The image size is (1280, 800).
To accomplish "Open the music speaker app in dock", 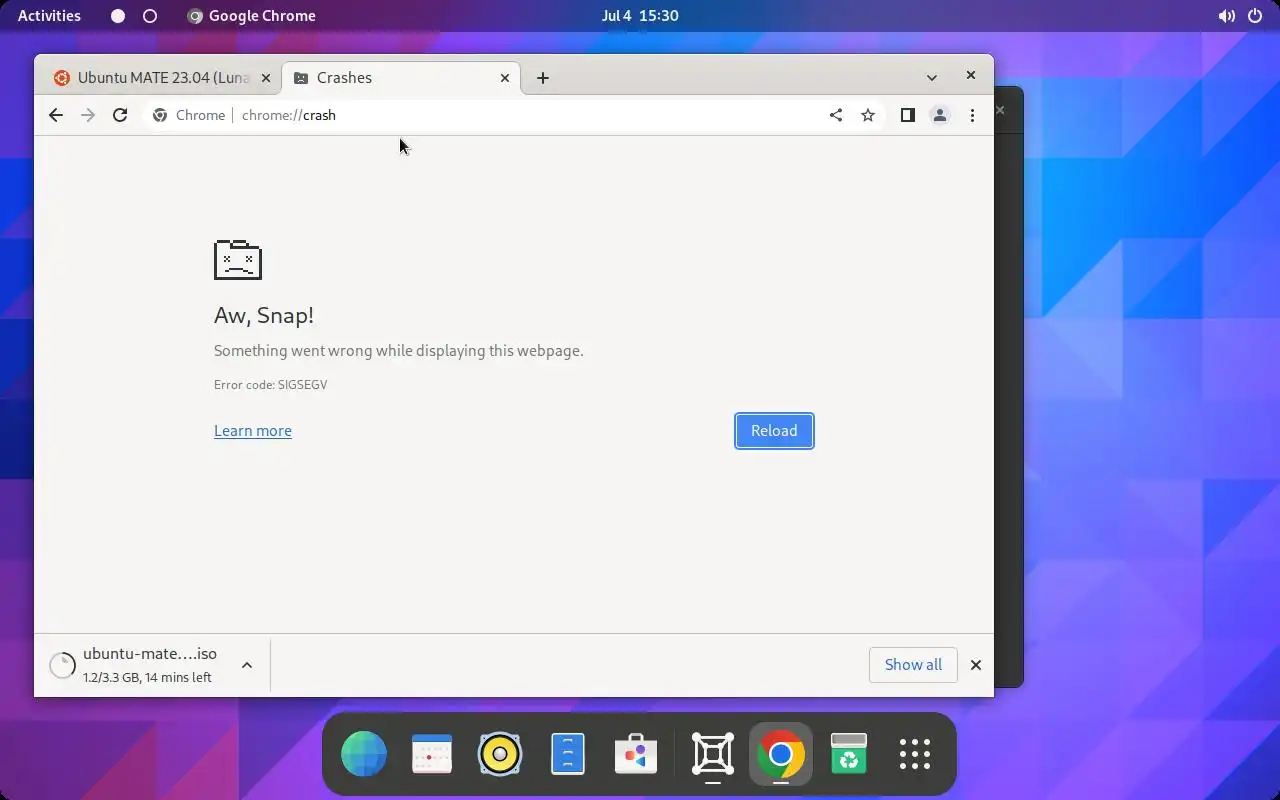I will click(500, 754).
